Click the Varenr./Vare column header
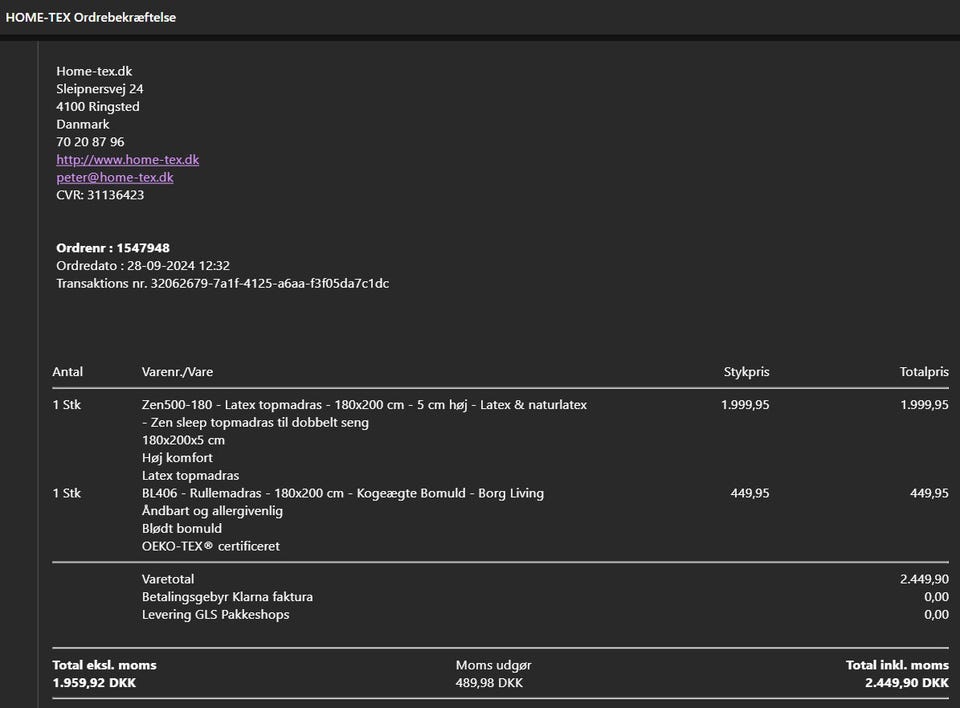This screenshot has width=960, height=708. (177, 372)
